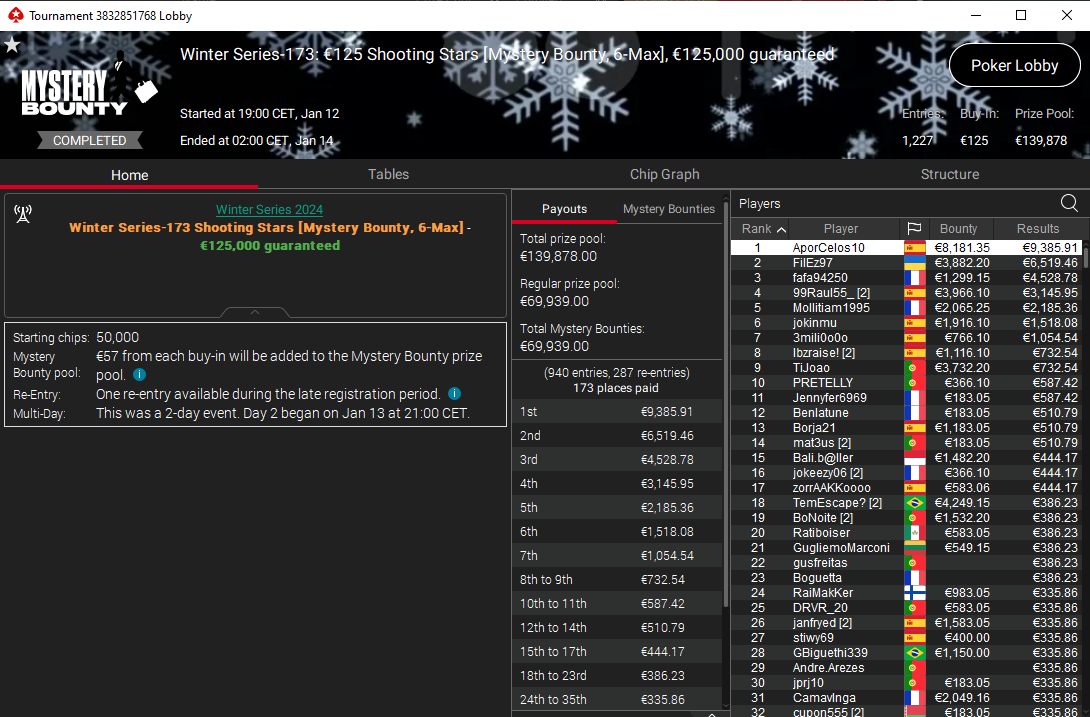Click the Spanish flag next to AporCelos10
Screen dimensions: 1090x717
pyautogui.click(x=914, y=248)
